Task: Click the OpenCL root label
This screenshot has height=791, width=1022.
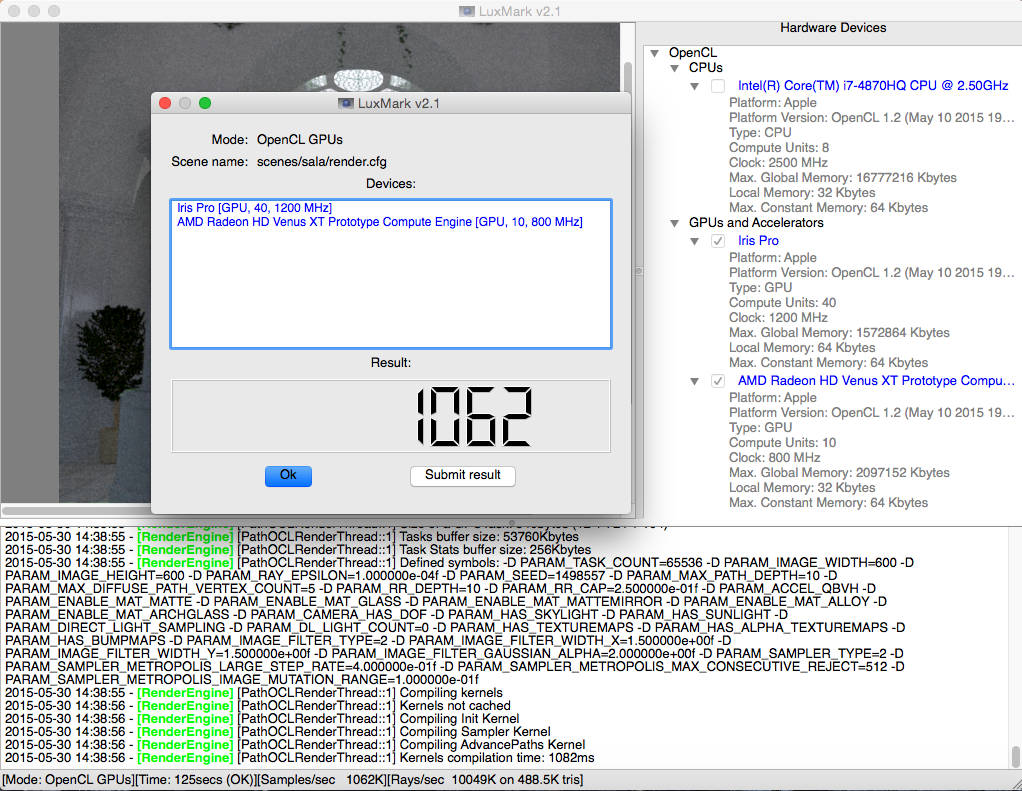Action: (692, 53)
